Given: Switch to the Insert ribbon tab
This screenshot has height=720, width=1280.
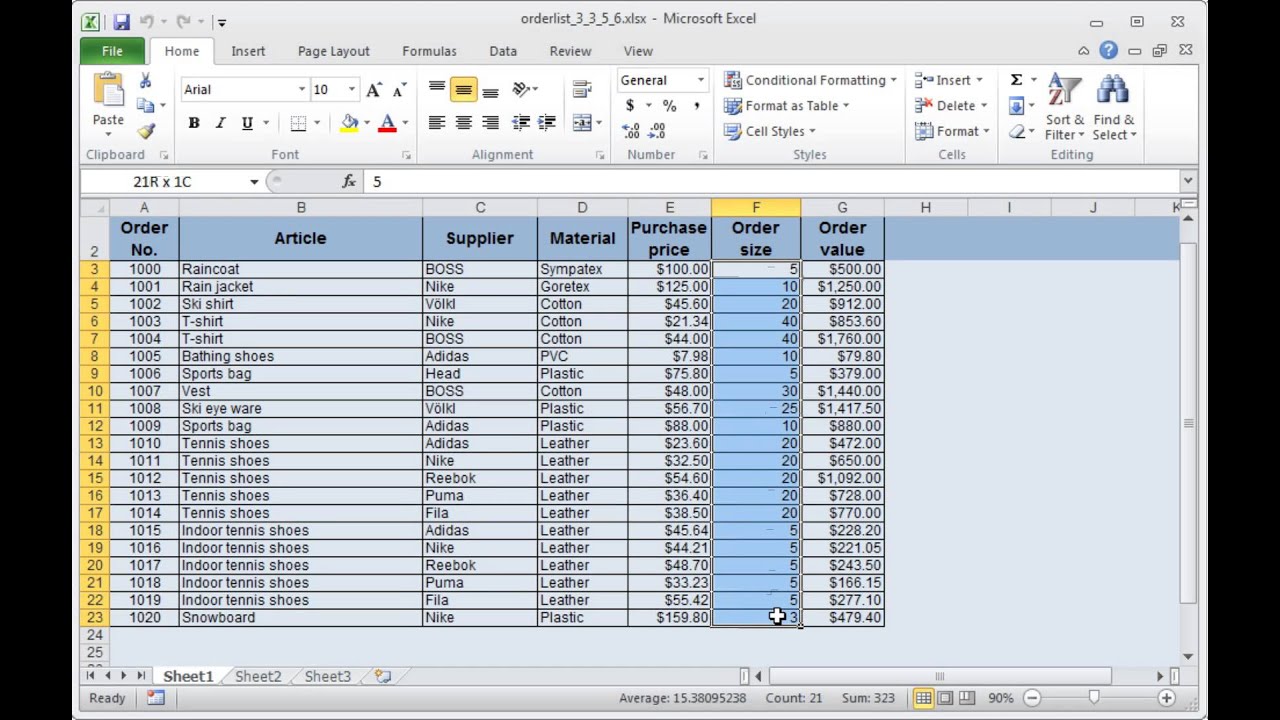Looking at the screenshot, I should pos(248,51).
